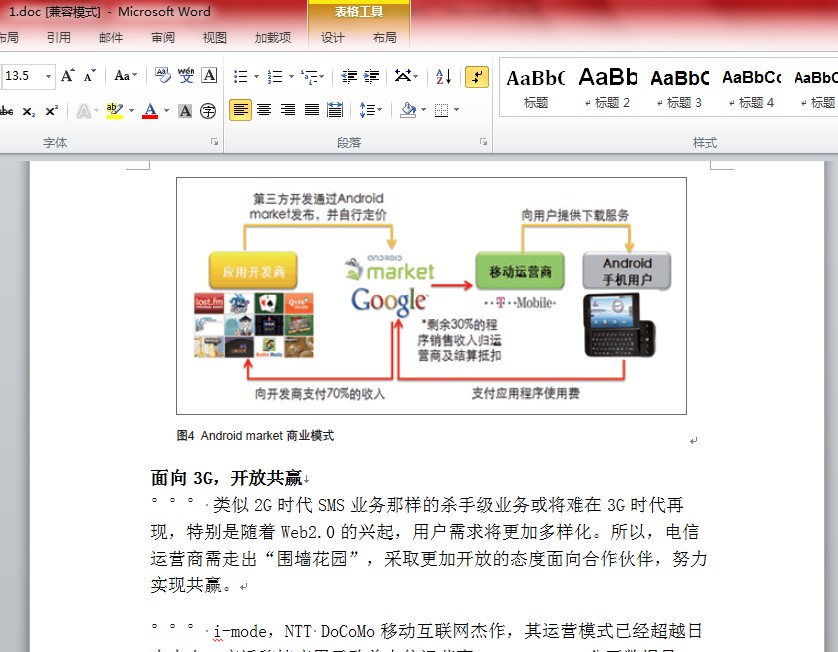Click the line spacing icon

pyautogui.click(x=368, y=110)
